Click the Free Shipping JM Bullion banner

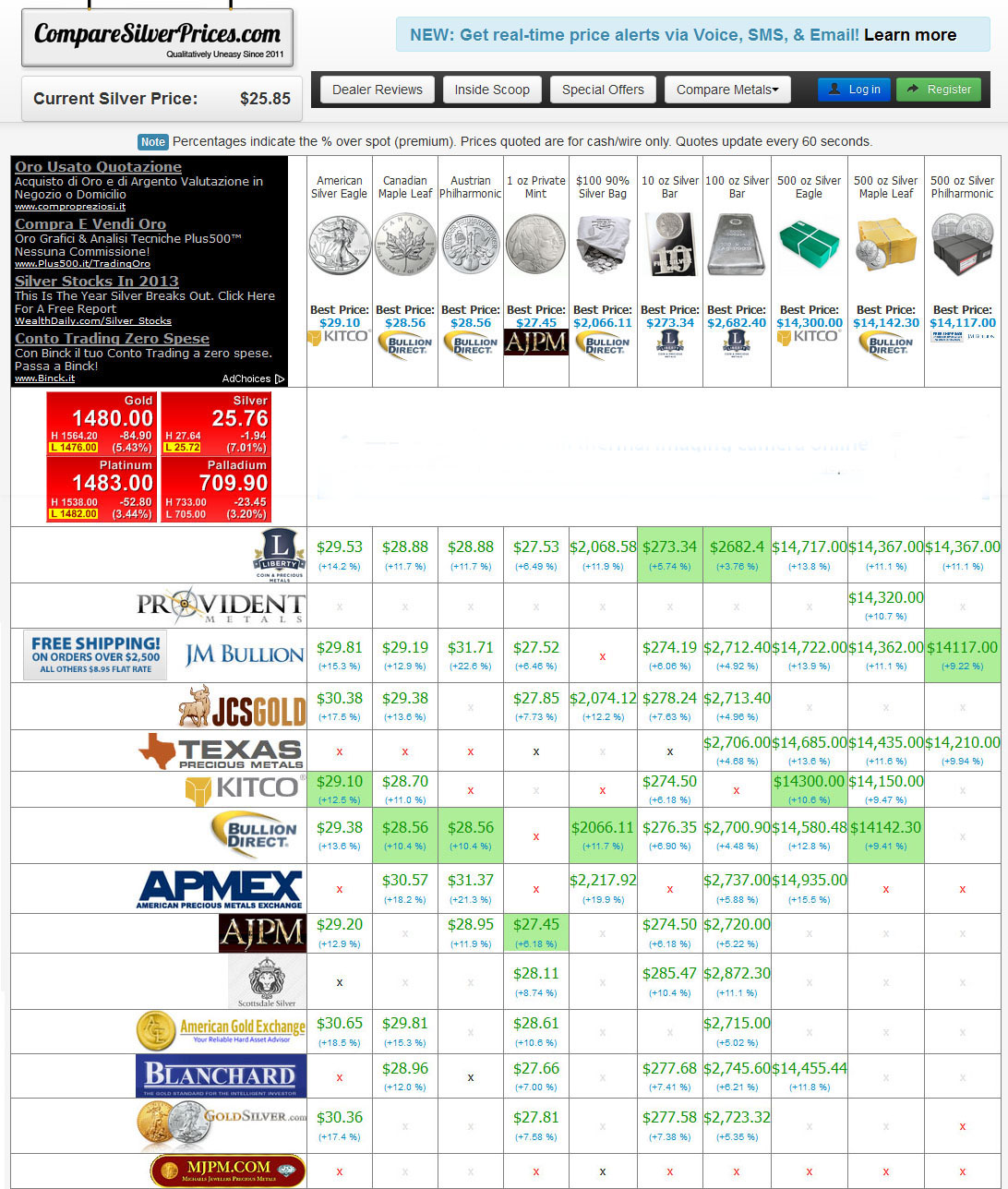[x=95, y=655]
